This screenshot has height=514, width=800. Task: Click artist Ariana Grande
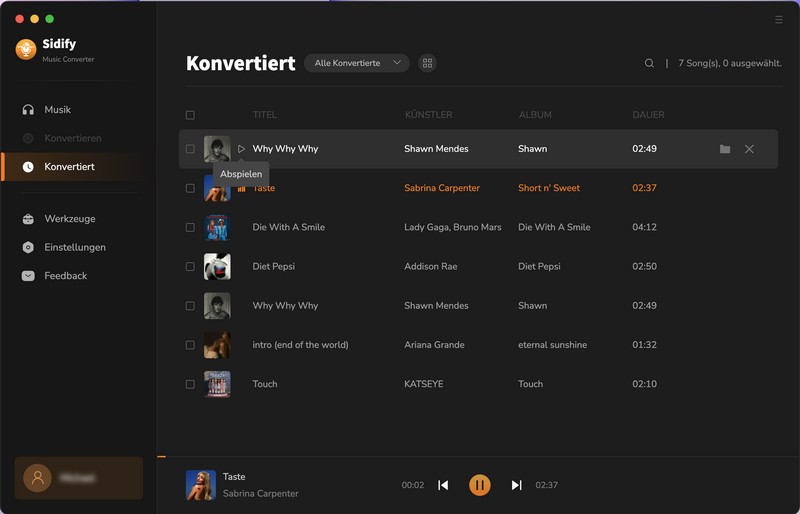pos(434,345)
